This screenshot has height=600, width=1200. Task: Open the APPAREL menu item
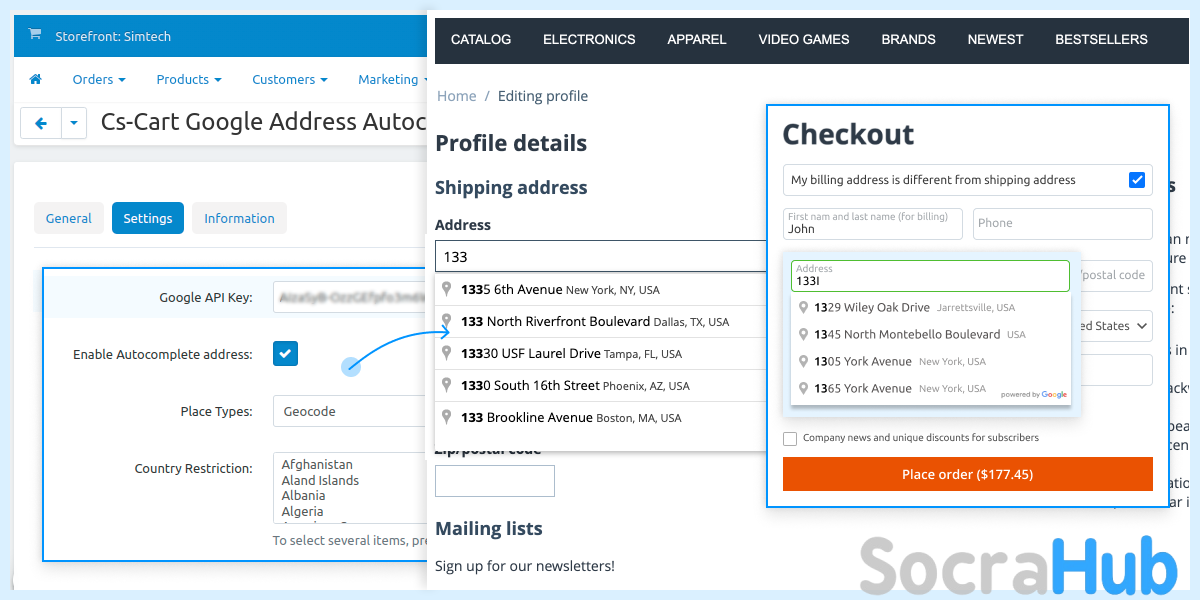[697, 40]
